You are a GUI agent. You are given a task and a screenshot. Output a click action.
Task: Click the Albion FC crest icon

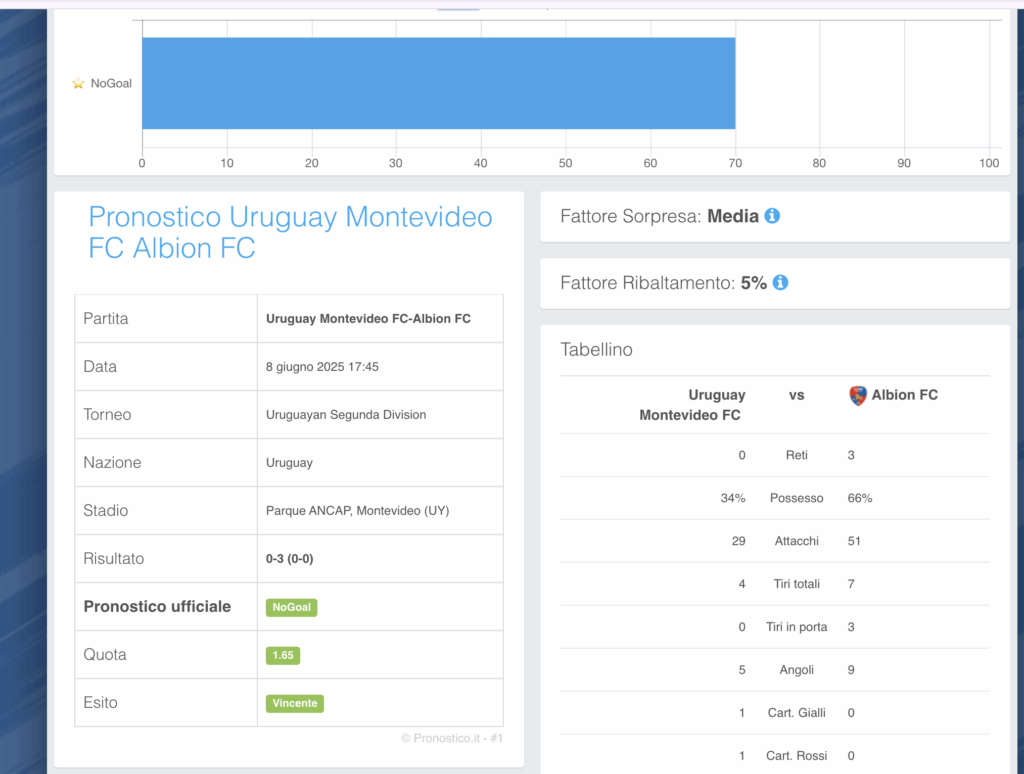point(857,395)
